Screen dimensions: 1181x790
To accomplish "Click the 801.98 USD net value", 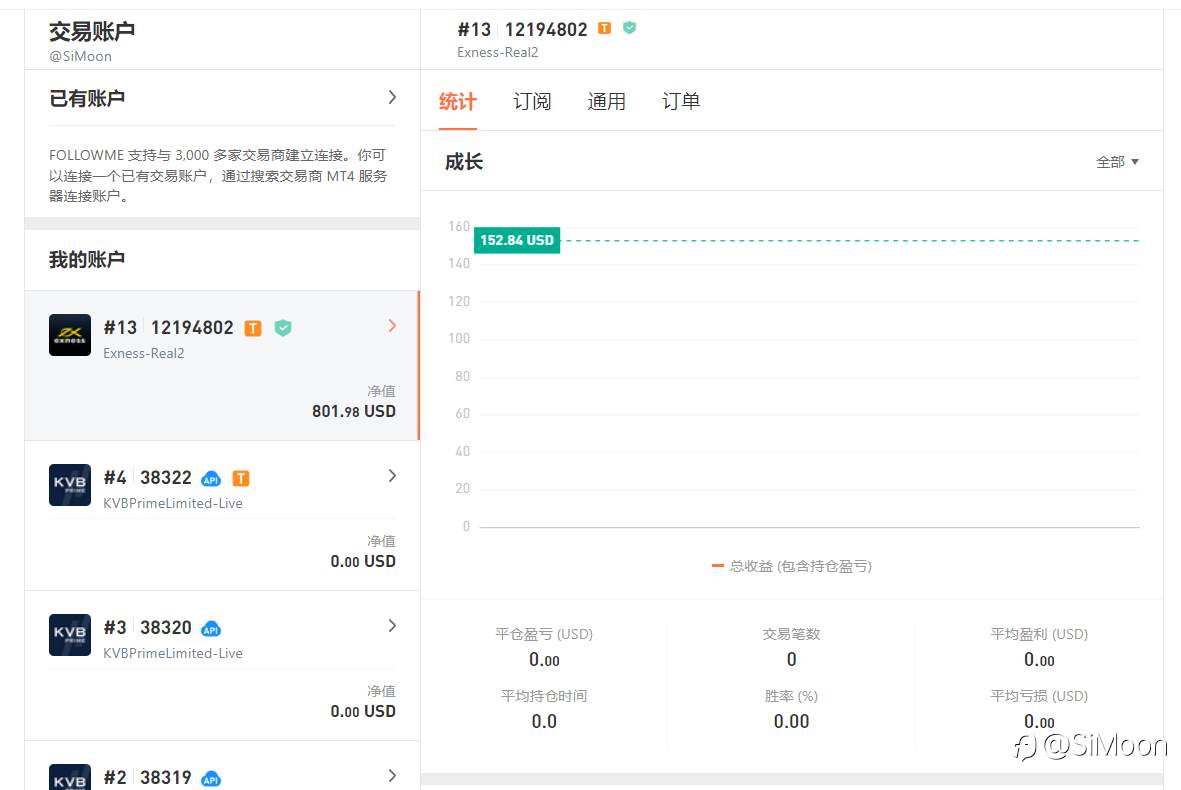I will coord(354,411).
